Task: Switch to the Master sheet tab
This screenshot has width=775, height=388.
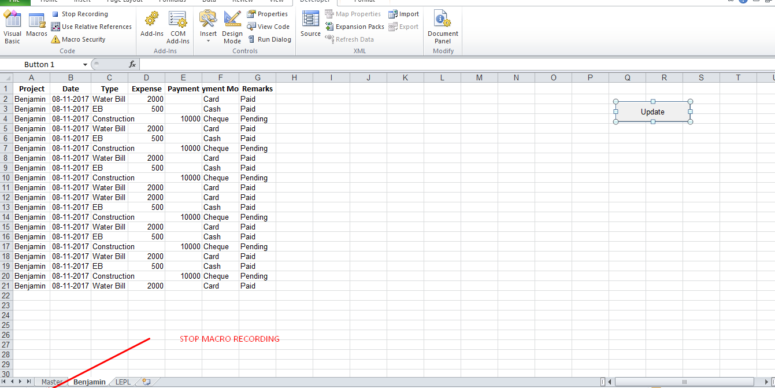Action: tap(51, 382)
